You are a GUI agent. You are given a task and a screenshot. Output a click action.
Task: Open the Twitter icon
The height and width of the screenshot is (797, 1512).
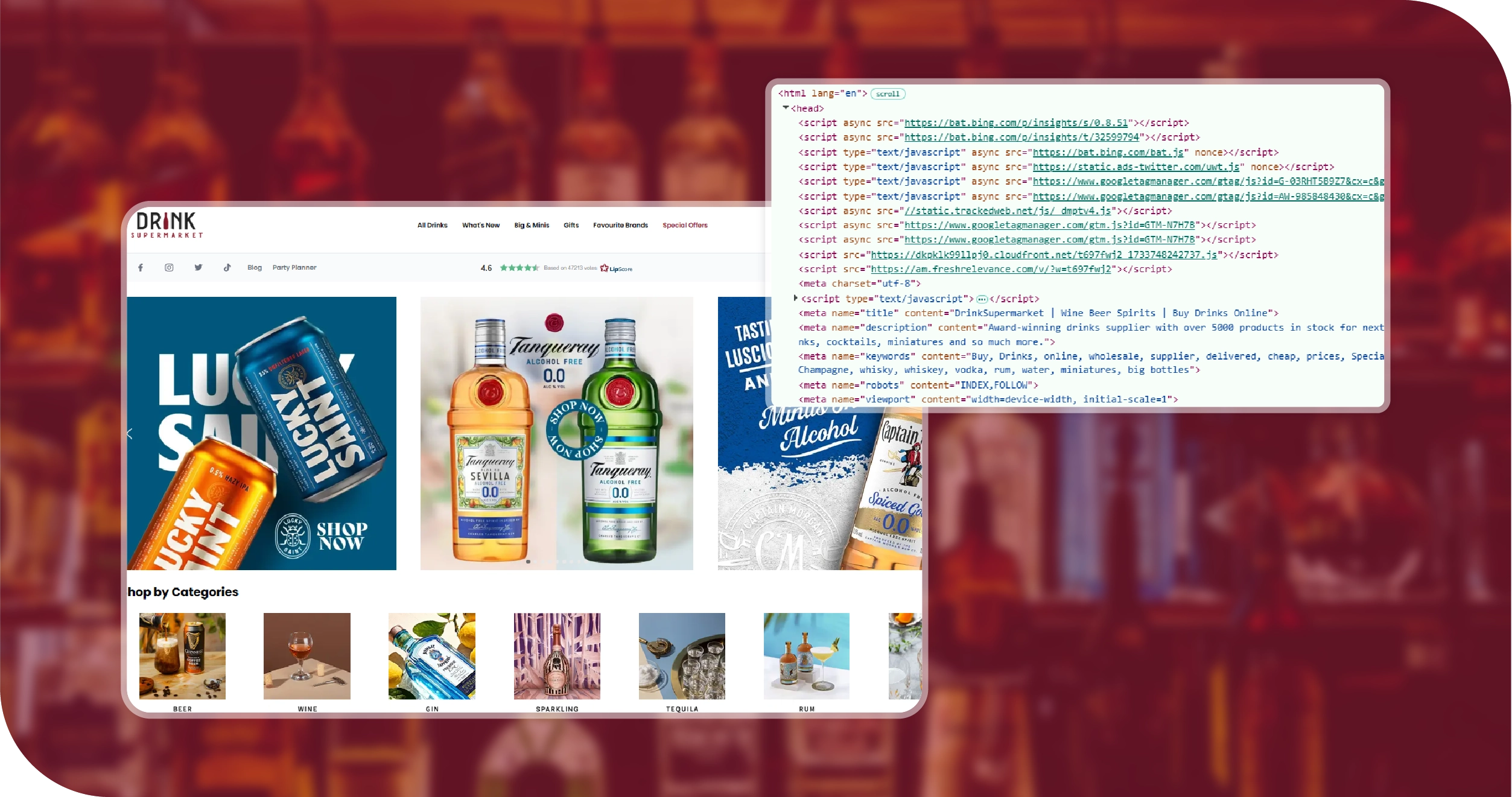click(199, 267)
